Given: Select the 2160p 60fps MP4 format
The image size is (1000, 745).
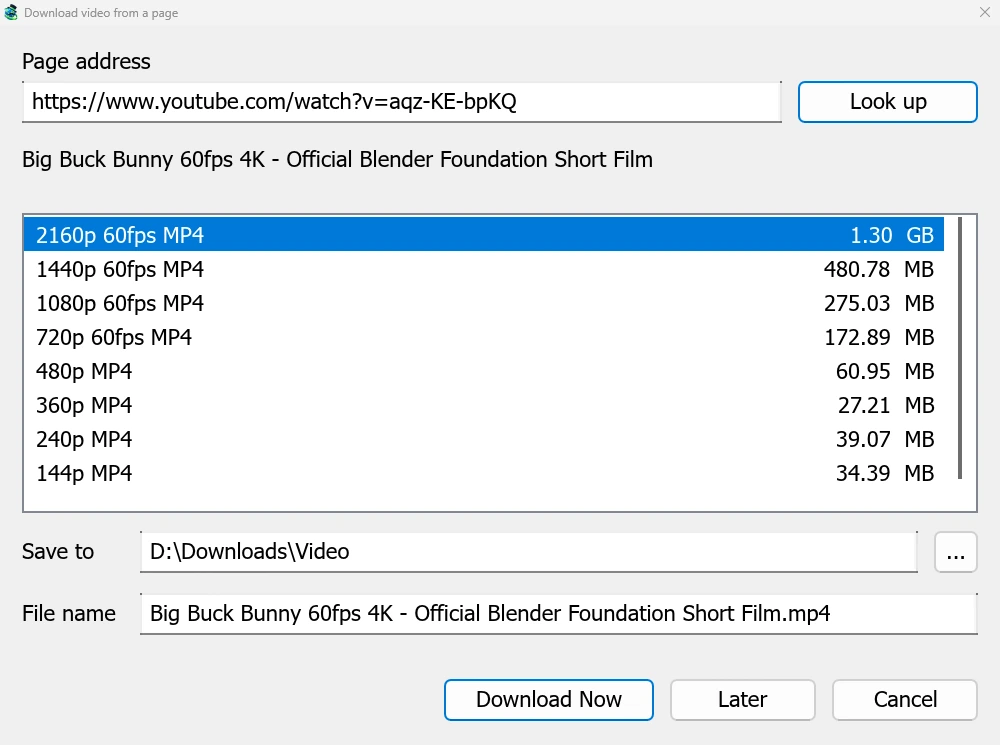Looking at the screenshot, I should click(483, 235).
